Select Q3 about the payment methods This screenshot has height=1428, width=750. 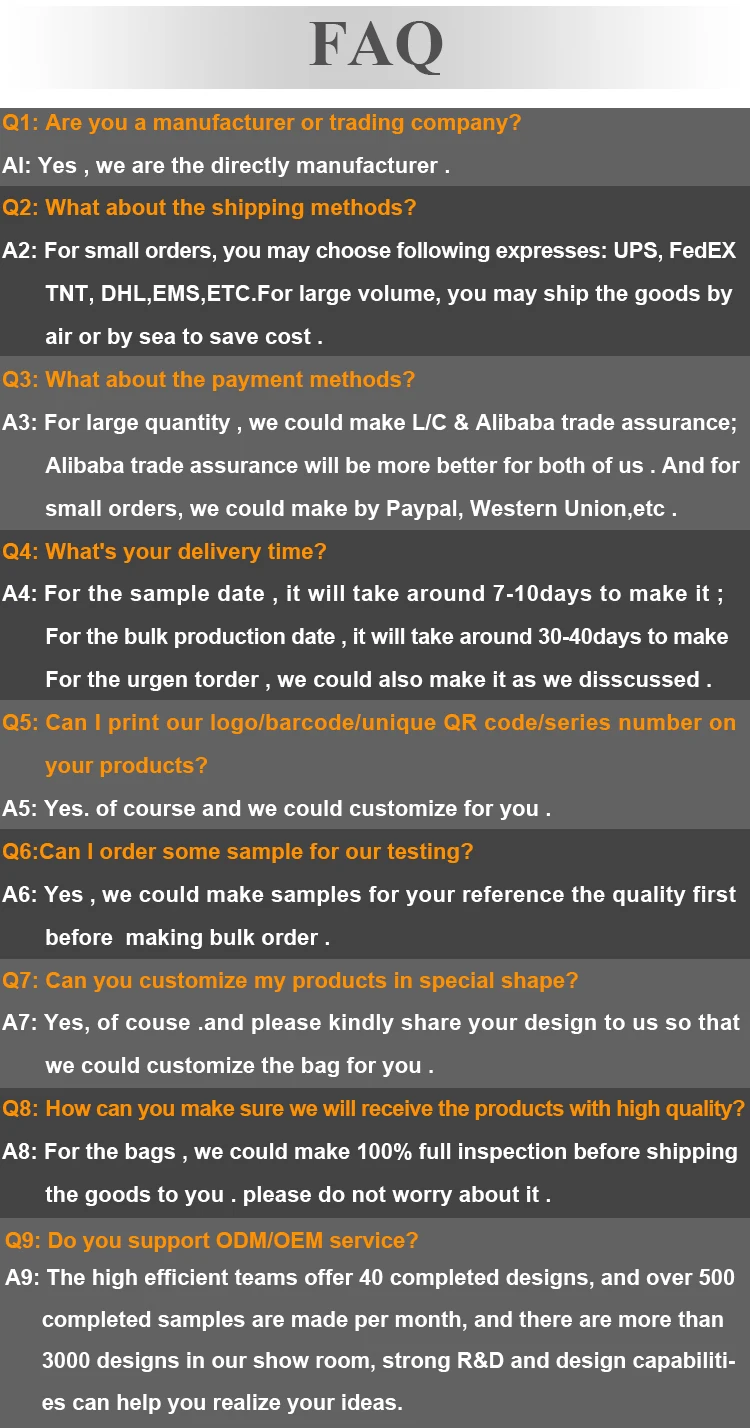(208, 380)
